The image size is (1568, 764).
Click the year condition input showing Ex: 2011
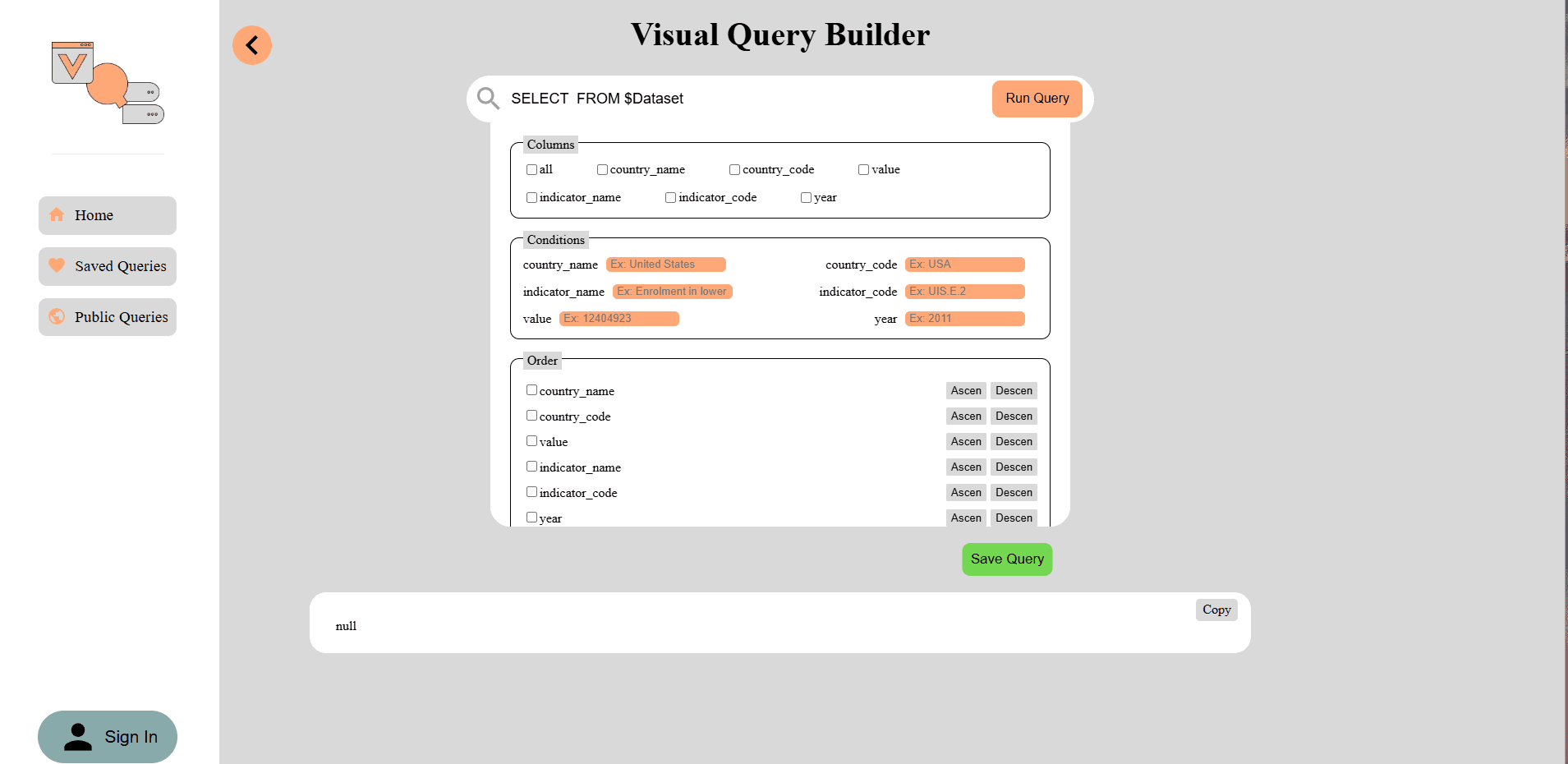point(964,319)
